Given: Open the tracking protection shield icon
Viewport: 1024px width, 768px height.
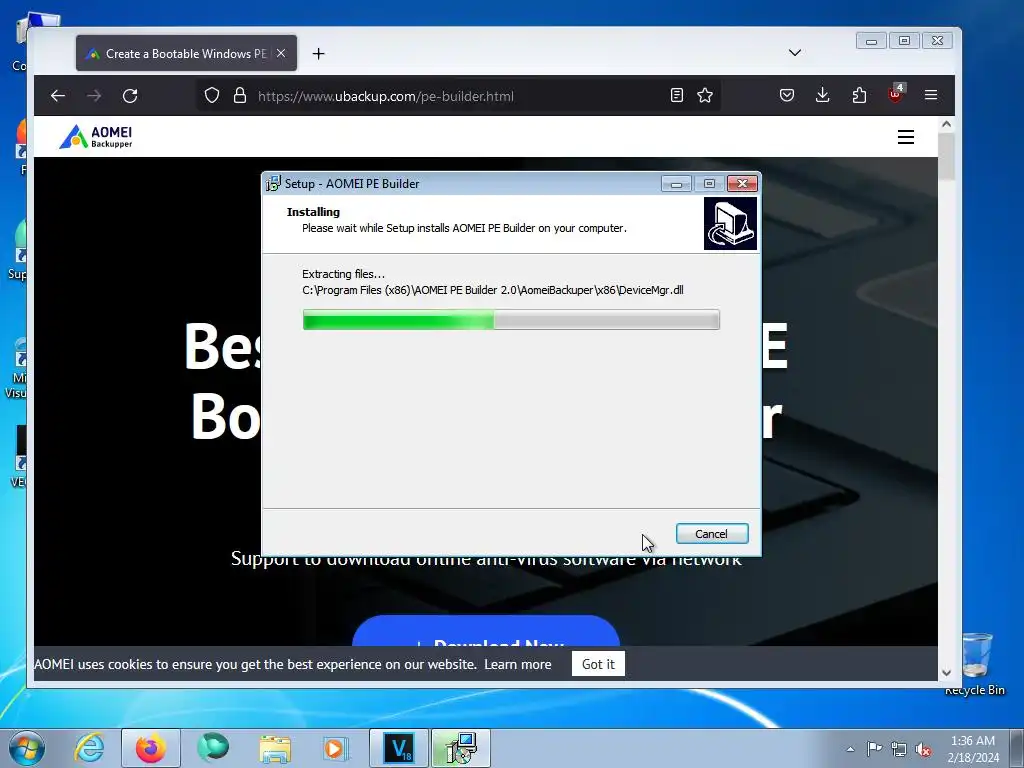Looking at the screenshot, I should (x=212, y=95).
